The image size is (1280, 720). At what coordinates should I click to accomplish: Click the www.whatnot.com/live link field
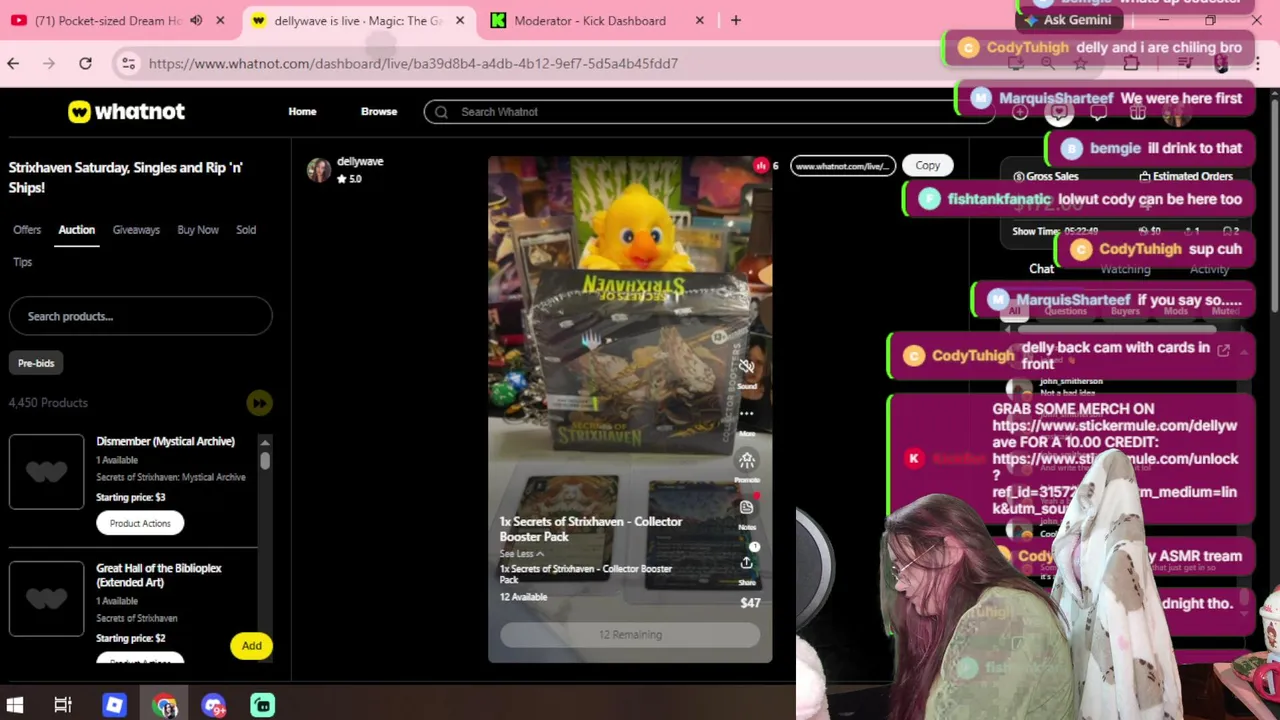[842, 166]
